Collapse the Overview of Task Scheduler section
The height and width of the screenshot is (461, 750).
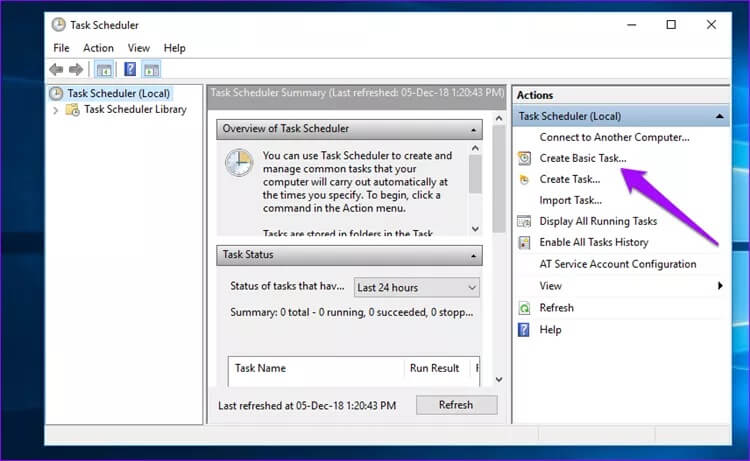point(473,130)
